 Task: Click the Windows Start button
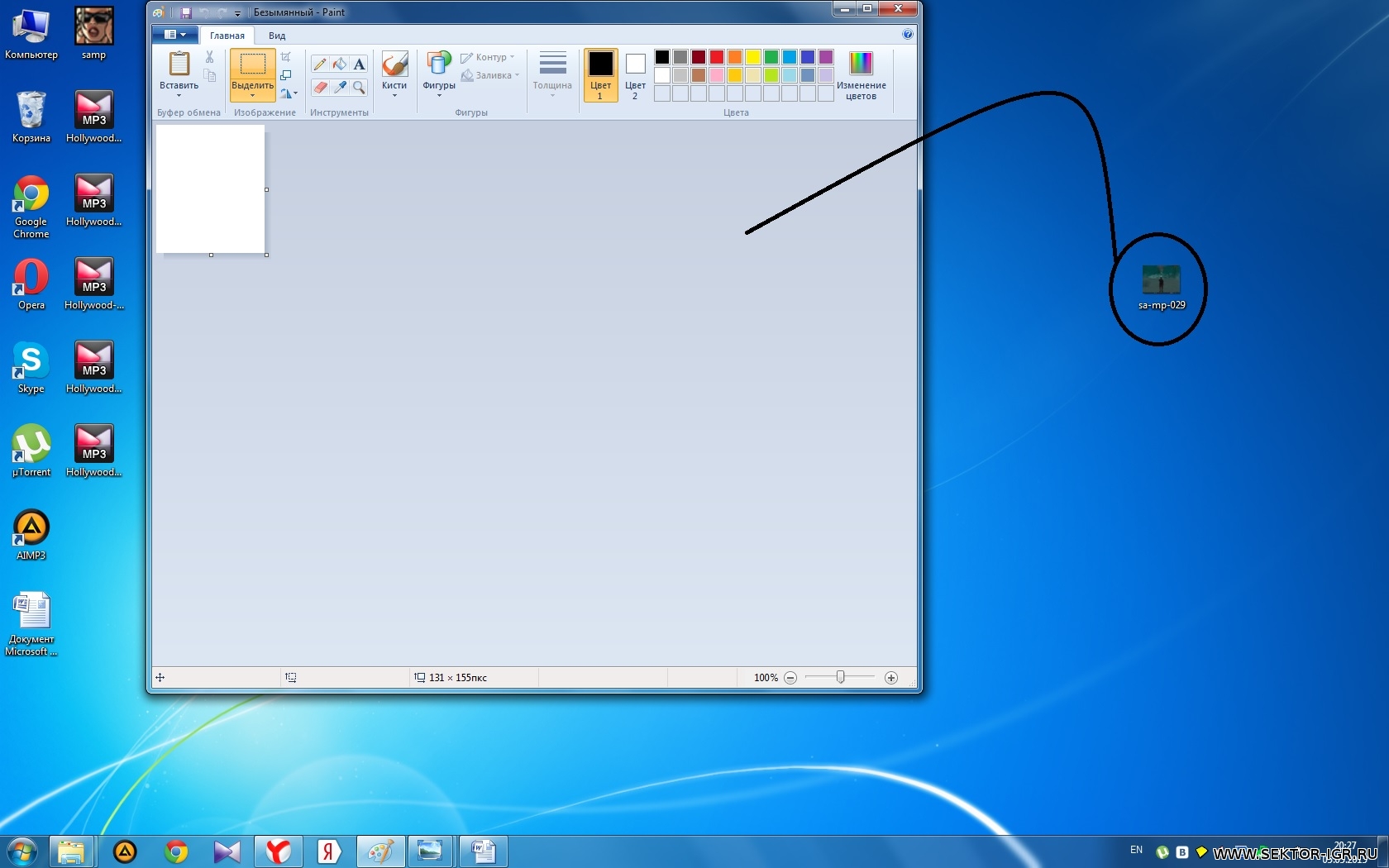(22, 851)
